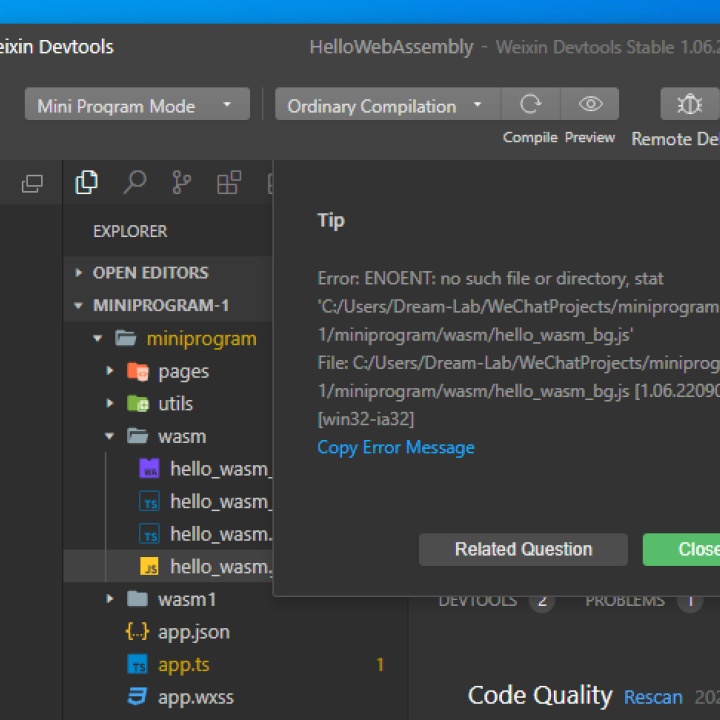Click the HelloWebAssembly window title
This screenshot has width=720, height=720.
point(391,47)
